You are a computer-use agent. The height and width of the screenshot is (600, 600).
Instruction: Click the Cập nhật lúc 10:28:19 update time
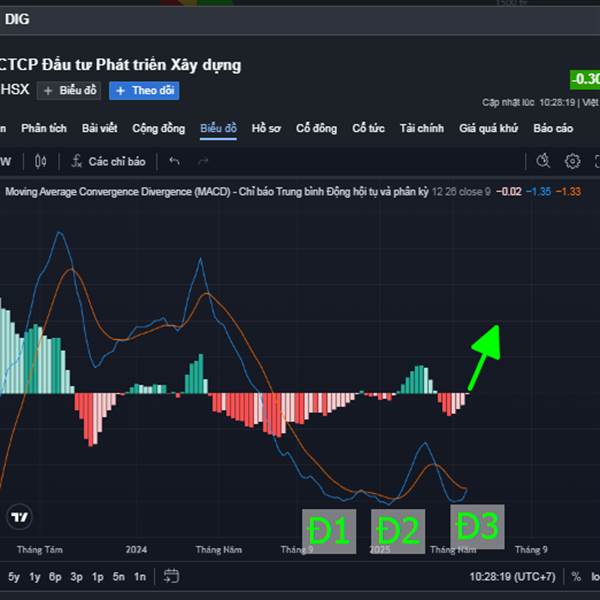pyautogui.click(x=528, y=103)
